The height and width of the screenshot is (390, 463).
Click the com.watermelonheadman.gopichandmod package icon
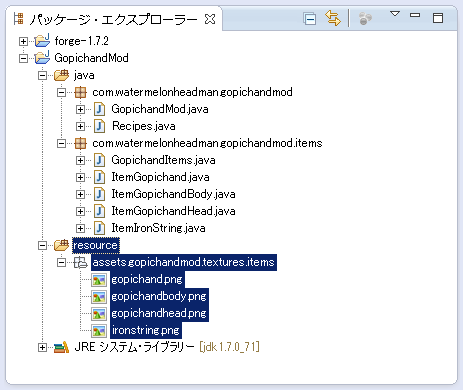pos(80,92)
